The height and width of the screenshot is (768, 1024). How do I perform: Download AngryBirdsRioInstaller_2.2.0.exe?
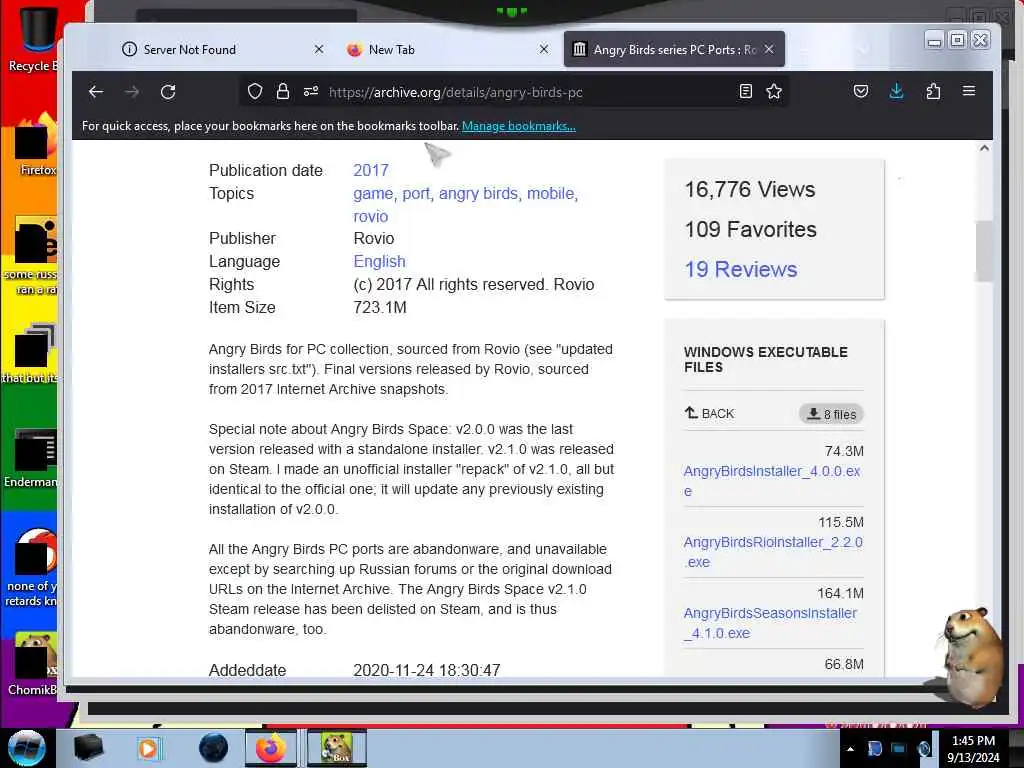pyautogui.click(x=773, y=552)
